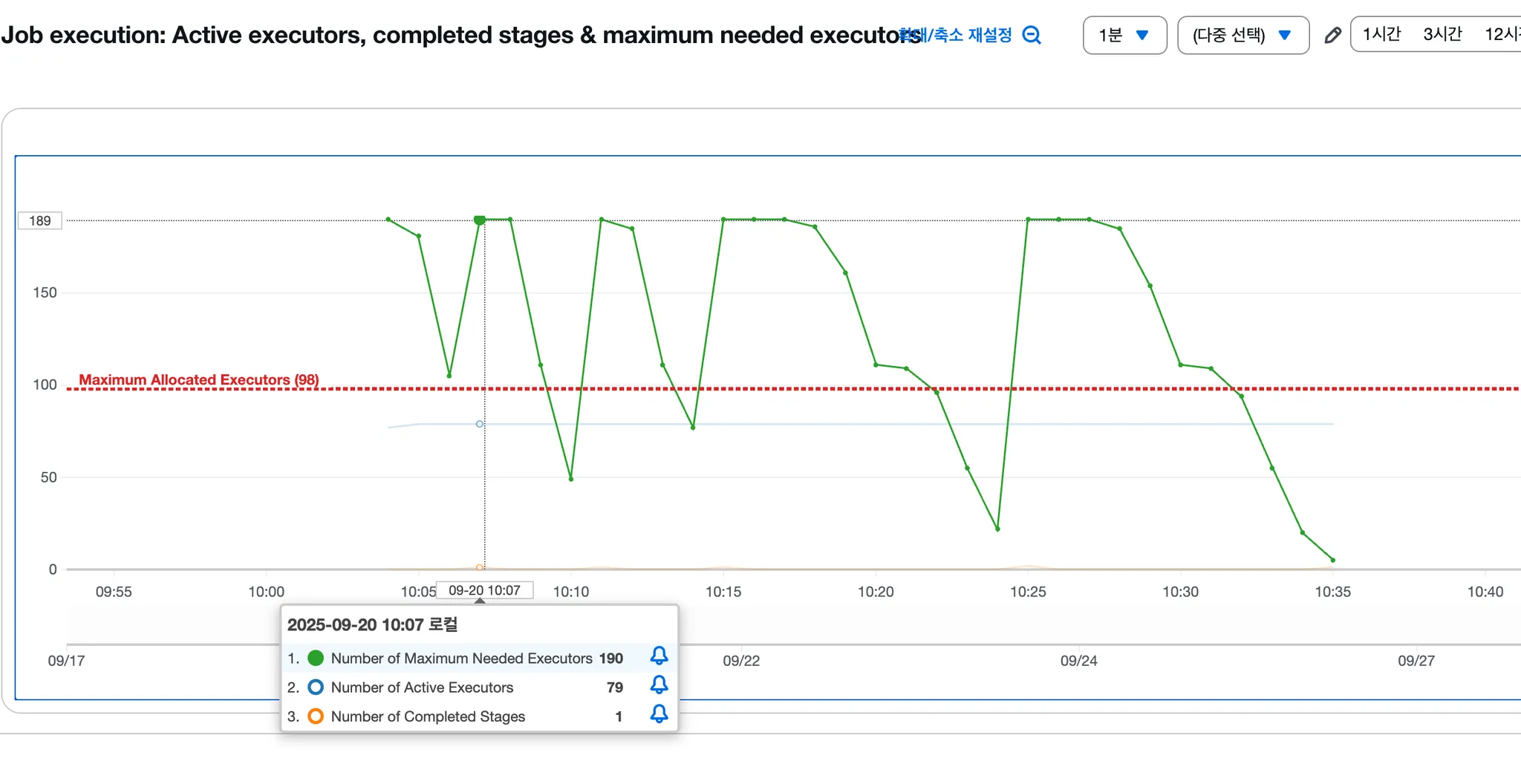
Task: Click the Maximum Allocated Executors (98) annotation
Action: pyautogui.click(x=199, y=379)
